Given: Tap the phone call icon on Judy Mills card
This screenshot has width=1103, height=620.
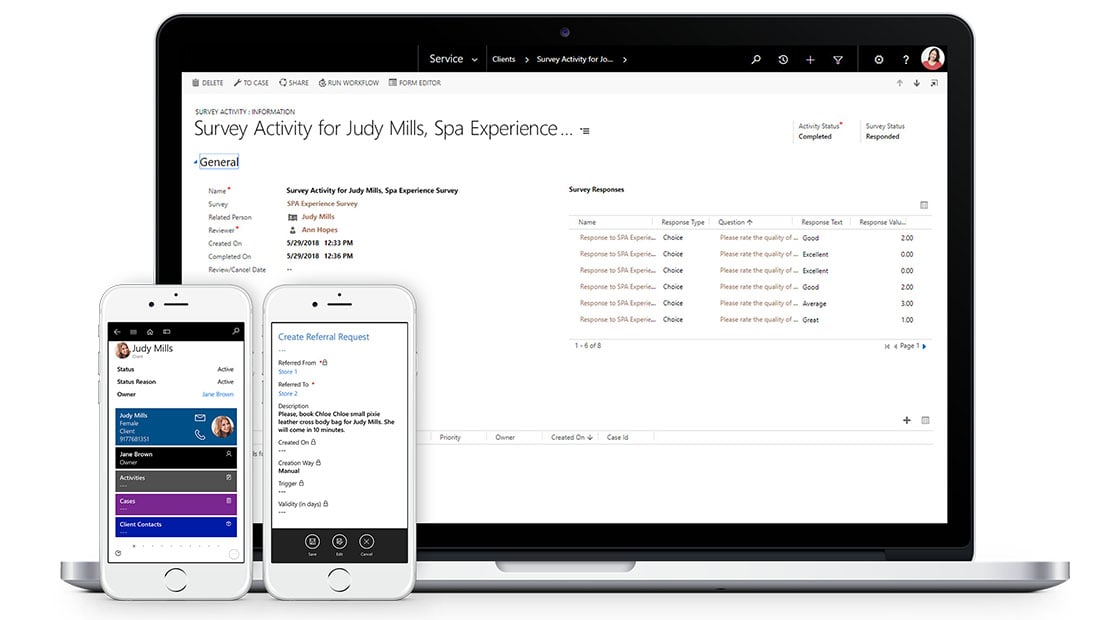Looking at the screenshot, I should pyautogui.click(x=200, y=434).
